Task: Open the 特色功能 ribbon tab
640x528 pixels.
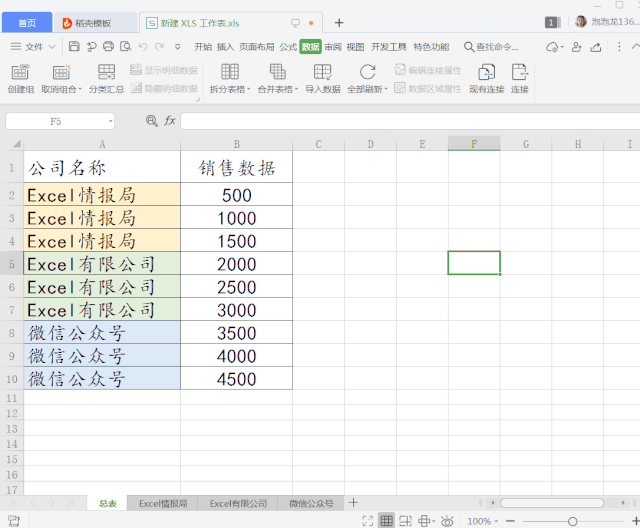Action: click(431, 47)
